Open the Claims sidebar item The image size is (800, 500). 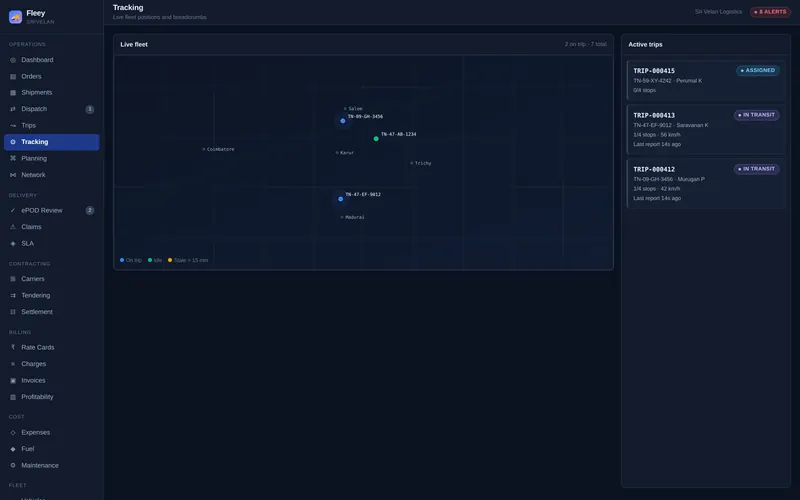tap(52, 227)
